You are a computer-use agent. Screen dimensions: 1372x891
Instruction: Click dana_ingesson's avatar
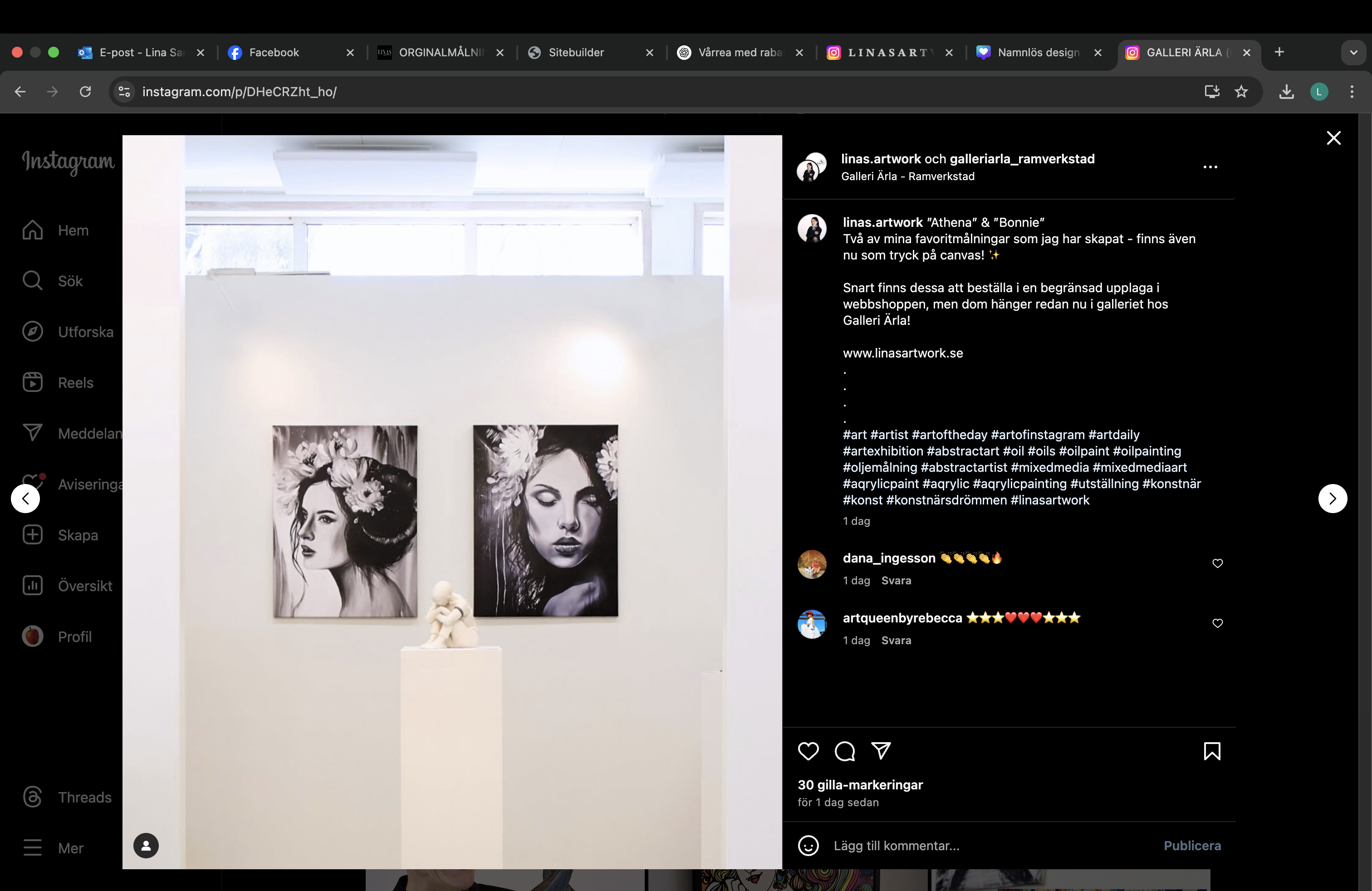(812, 564)
